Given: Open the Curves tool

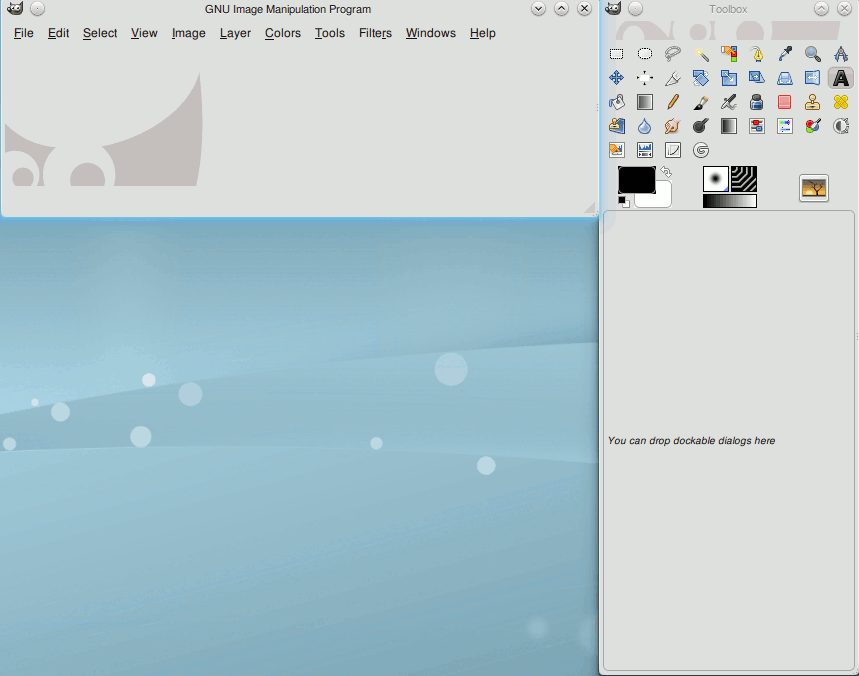Looking at the screenshot, I should (673, 150).
